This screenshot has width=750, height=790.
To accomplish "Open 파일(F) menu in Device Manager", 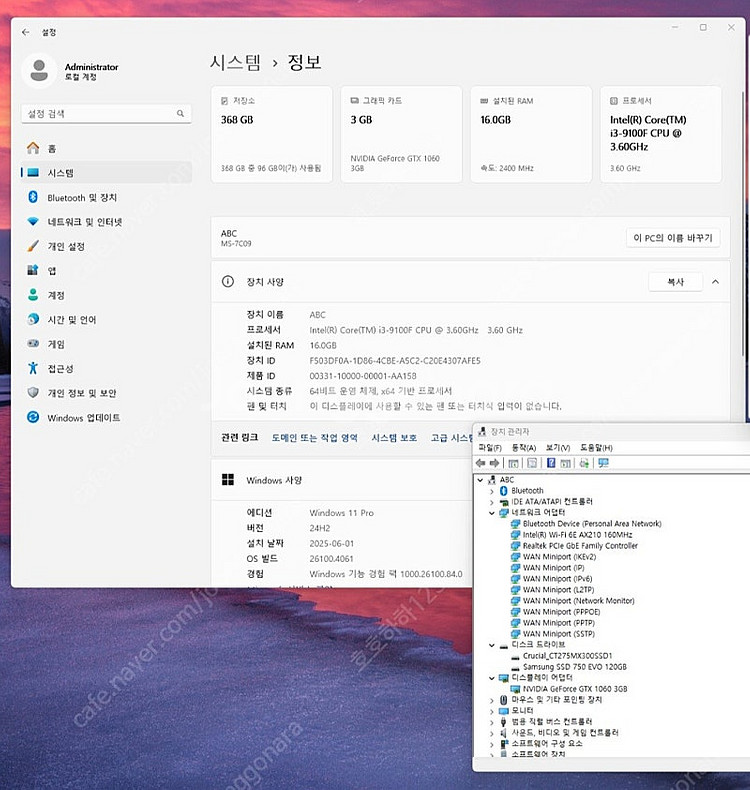I will click(490, 447).
